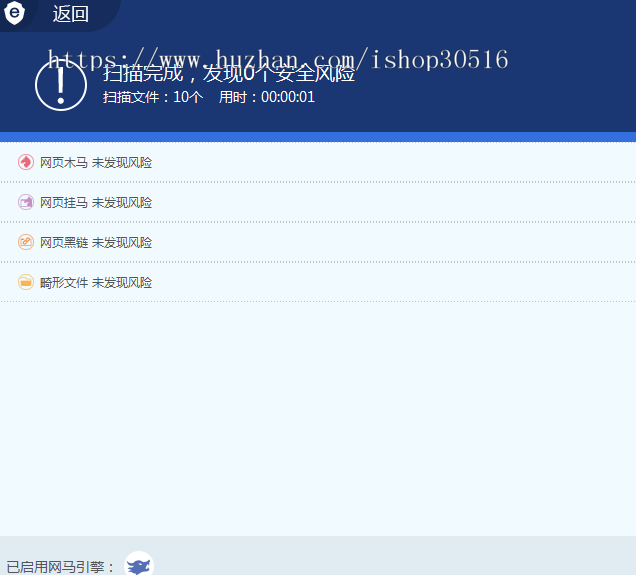636x575 pixels.
Task: Select the 网页黑链 未发现风险 row text
Action: coord(96,242)
